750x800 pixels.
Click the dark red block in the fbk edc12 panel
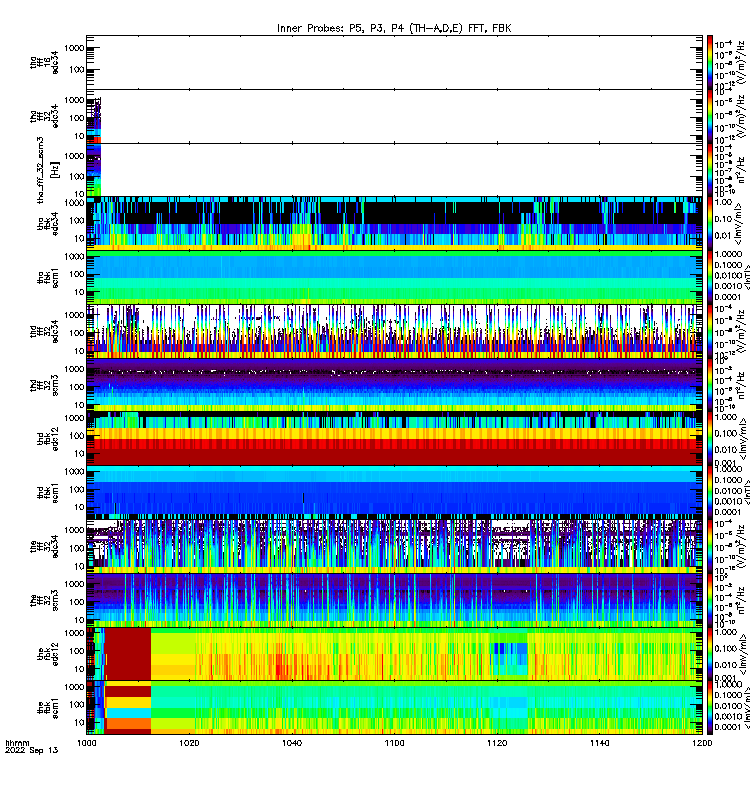coord(128,654)
